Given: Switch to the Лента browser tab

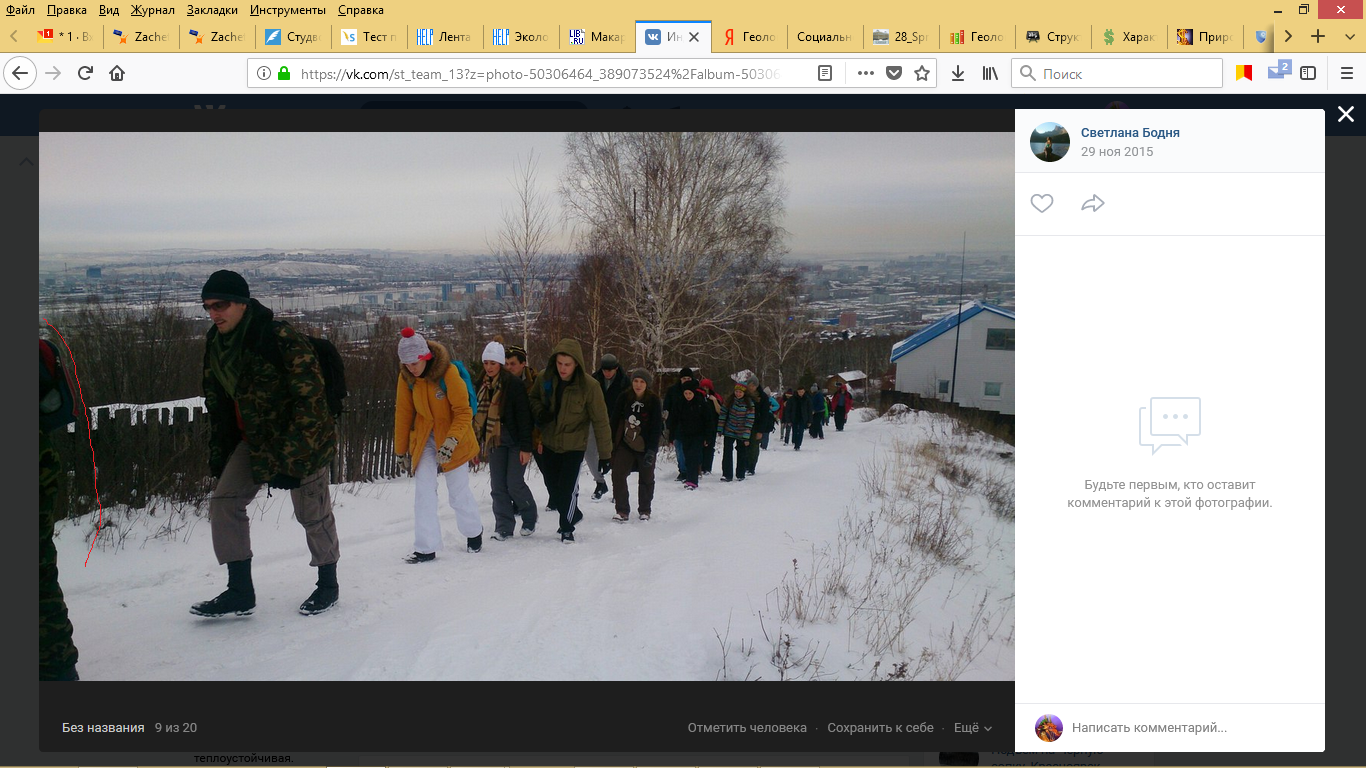Looking at the screenshot, I should (445, 37).
